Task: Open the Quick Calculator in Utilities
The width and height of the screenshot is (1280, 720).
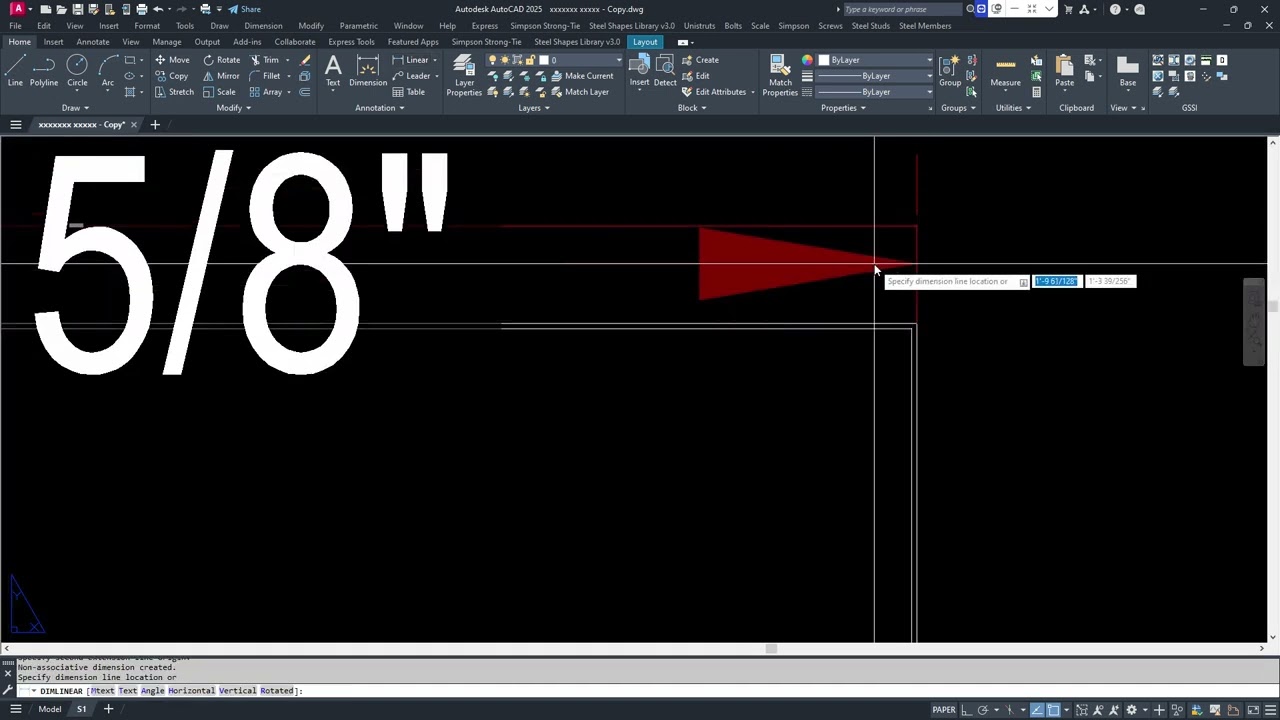Action: tap(1036, 92)
